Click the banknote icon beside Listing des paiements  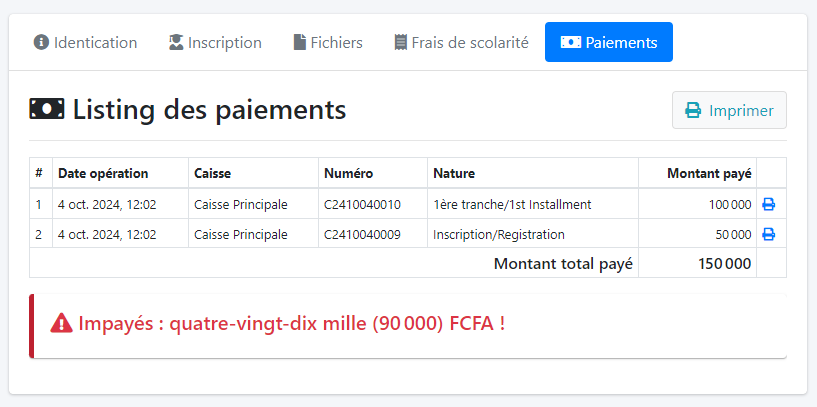click(47, 108)
